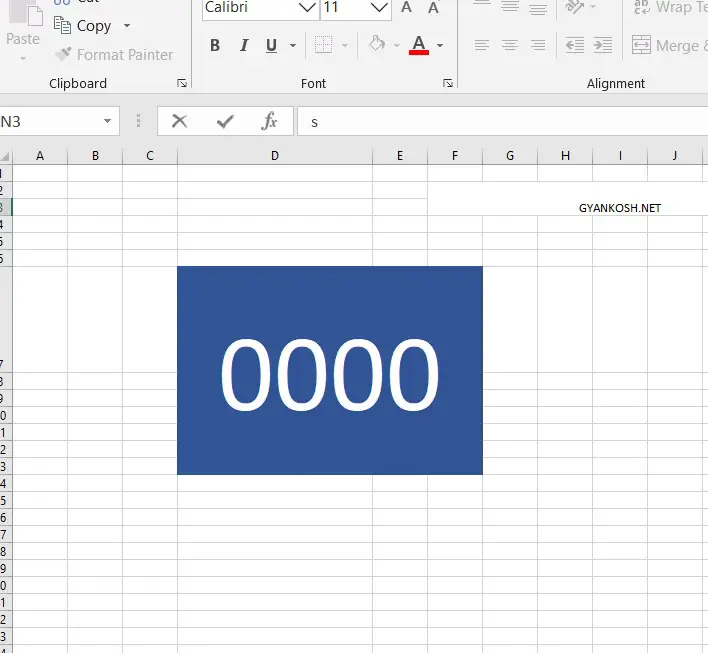Increase font size with the larger A icon
Viewport: 708px width, 653px height.
(406, 7)
